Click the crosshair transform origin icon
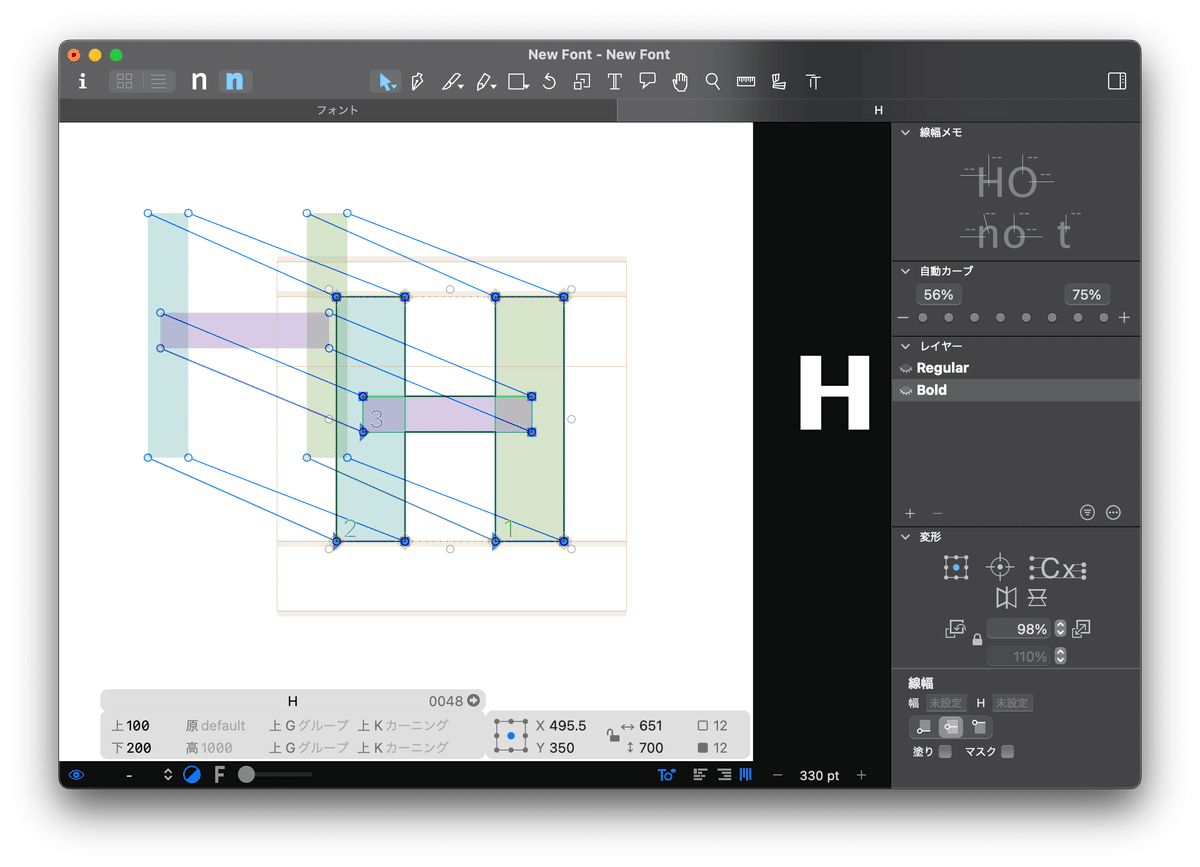Screen dimensions: 1200x867 coord(1000,568)
